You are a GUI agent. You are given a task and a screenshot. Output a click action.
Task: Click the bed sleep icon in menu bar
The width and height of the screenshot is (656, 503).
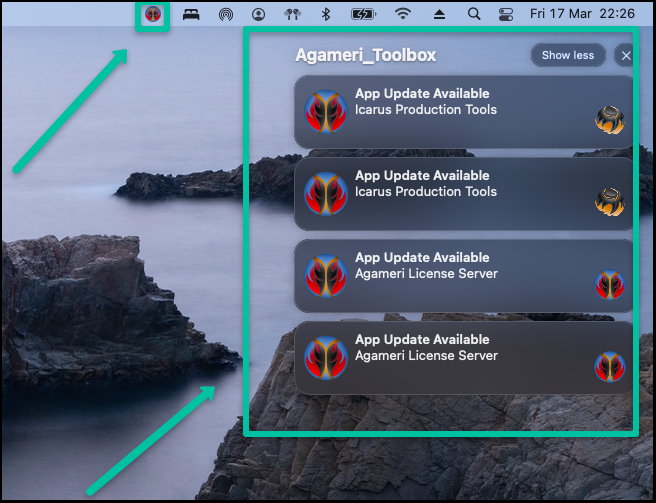191,15
